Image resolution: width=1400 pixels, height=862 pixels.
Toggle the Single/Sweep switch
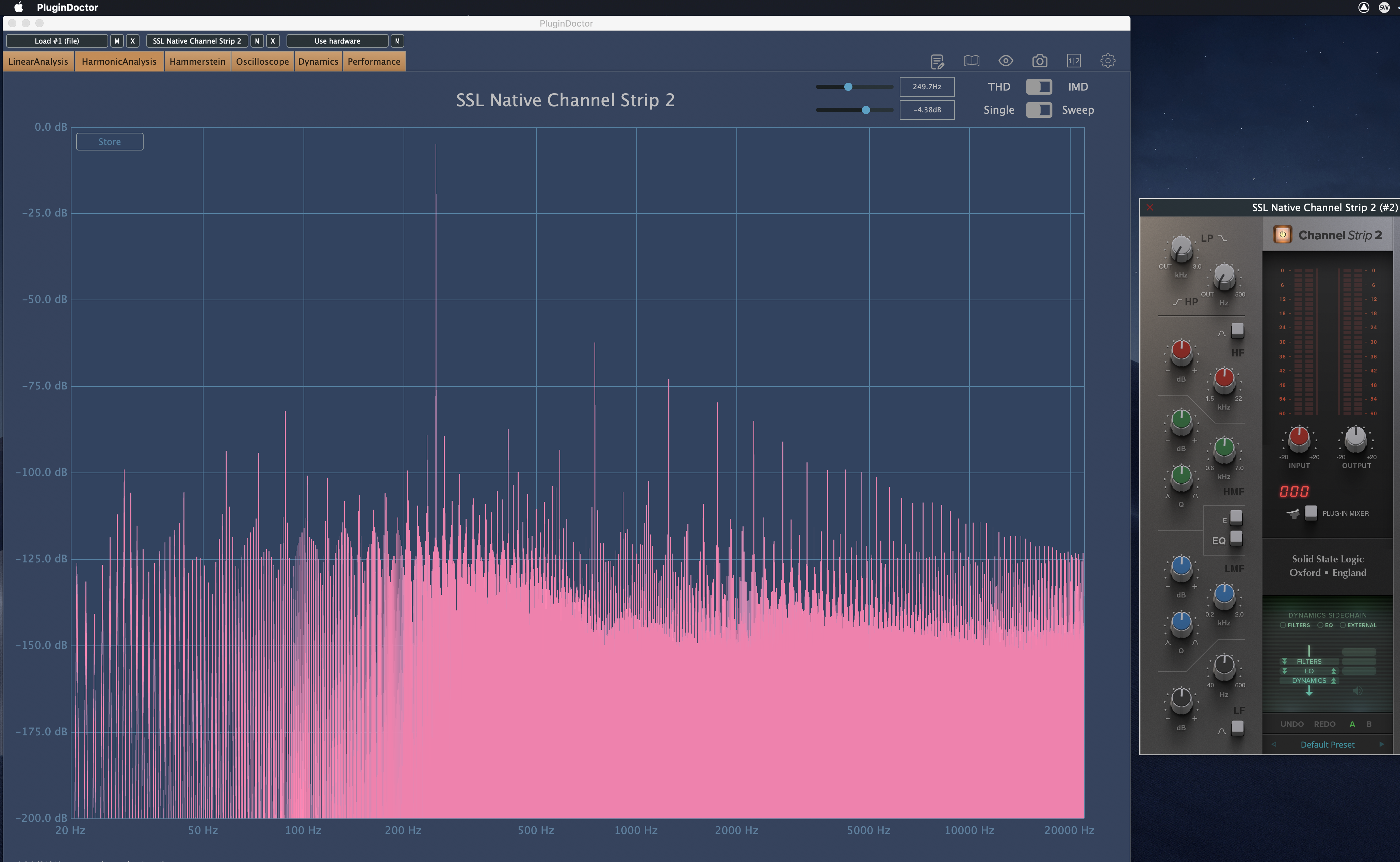pos(1039,110)
